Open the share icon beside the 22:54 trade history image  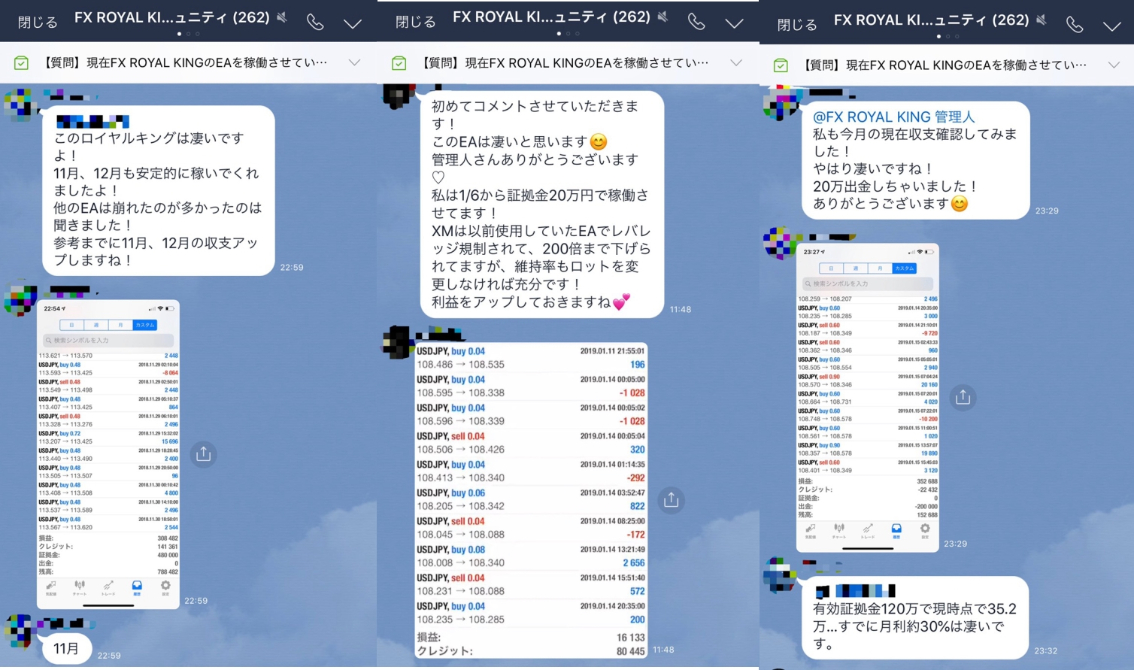[203, 454]
